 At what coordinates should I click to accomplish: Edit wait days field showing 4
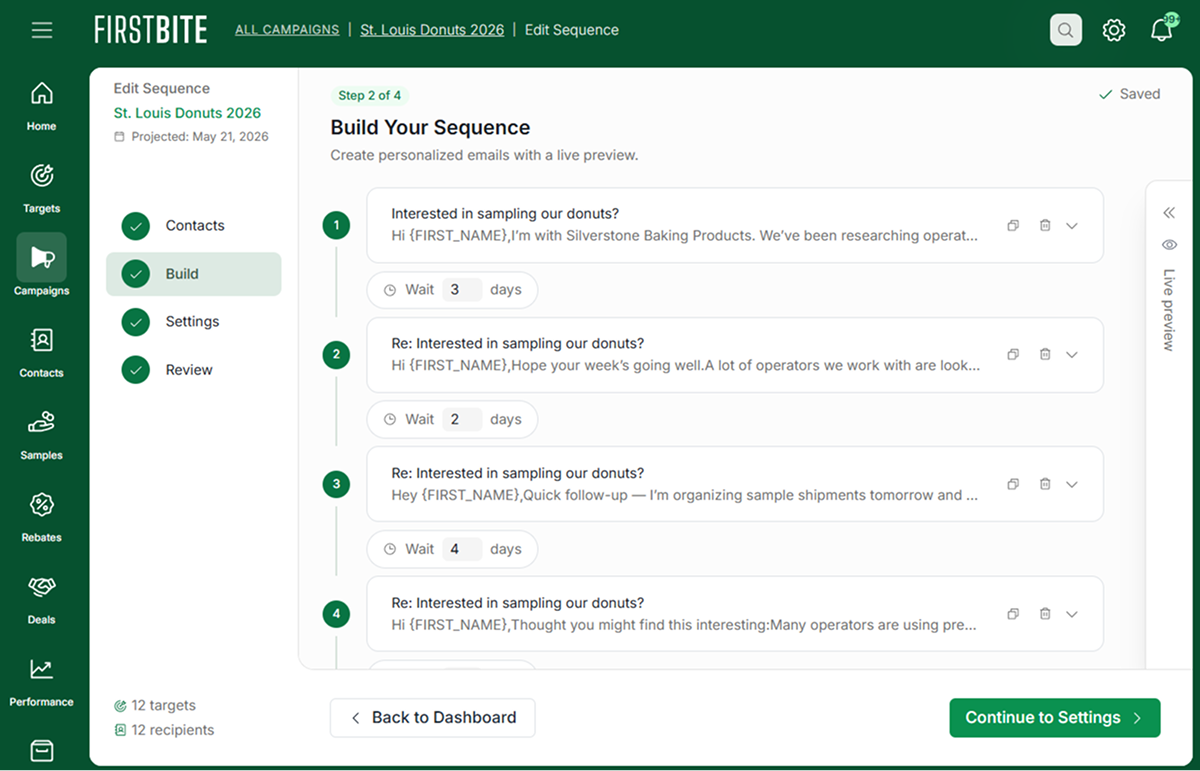click(462, 549)
